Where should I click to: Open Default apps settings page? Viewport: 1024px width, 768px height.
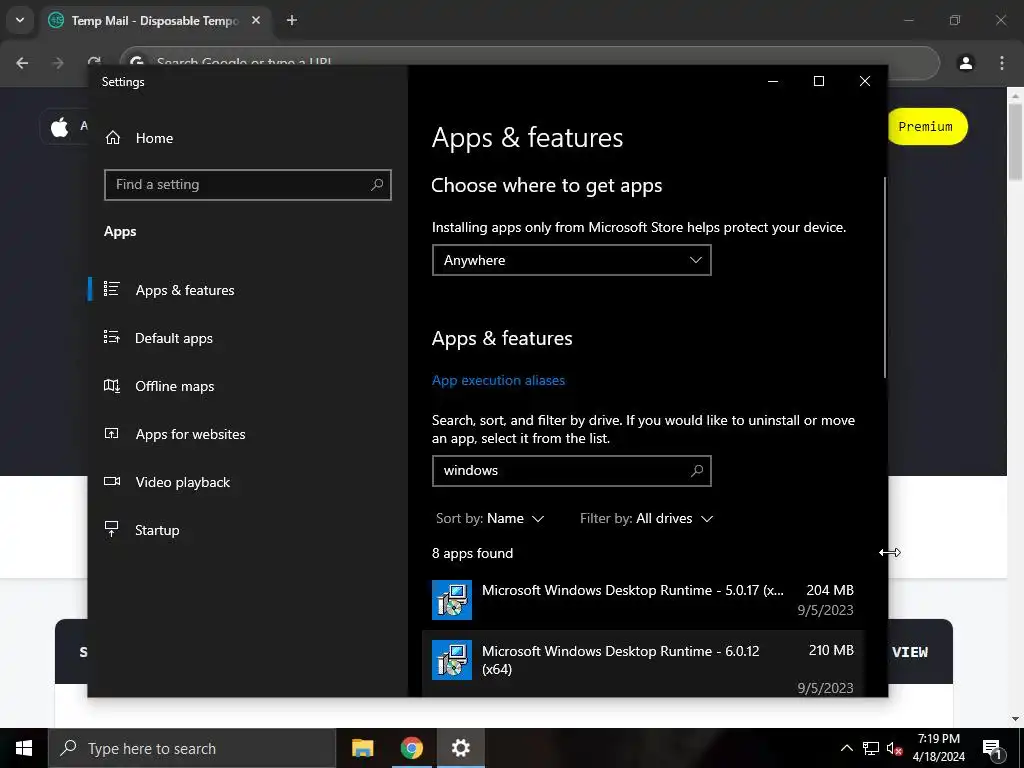tap(248, 338)
